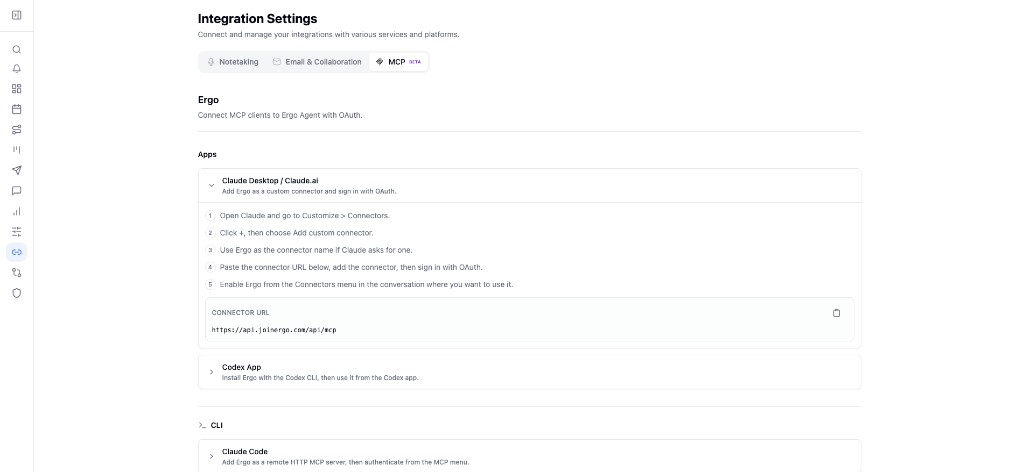Open the dashboard grid icon
The width and height of the screenshot is (1024, 472).
coord(17,89)
